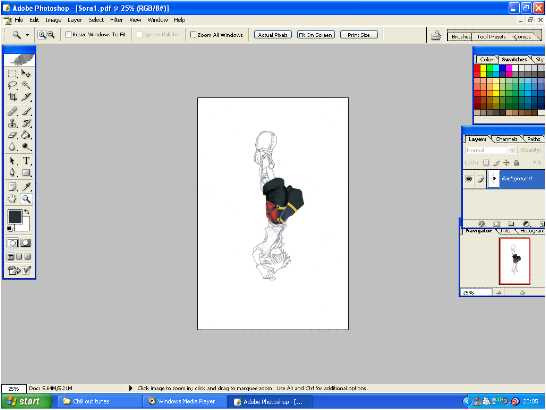Viewport: 546px width, 410px height.
Task: Switch to Full Screen mode
Action: [28, 257]
